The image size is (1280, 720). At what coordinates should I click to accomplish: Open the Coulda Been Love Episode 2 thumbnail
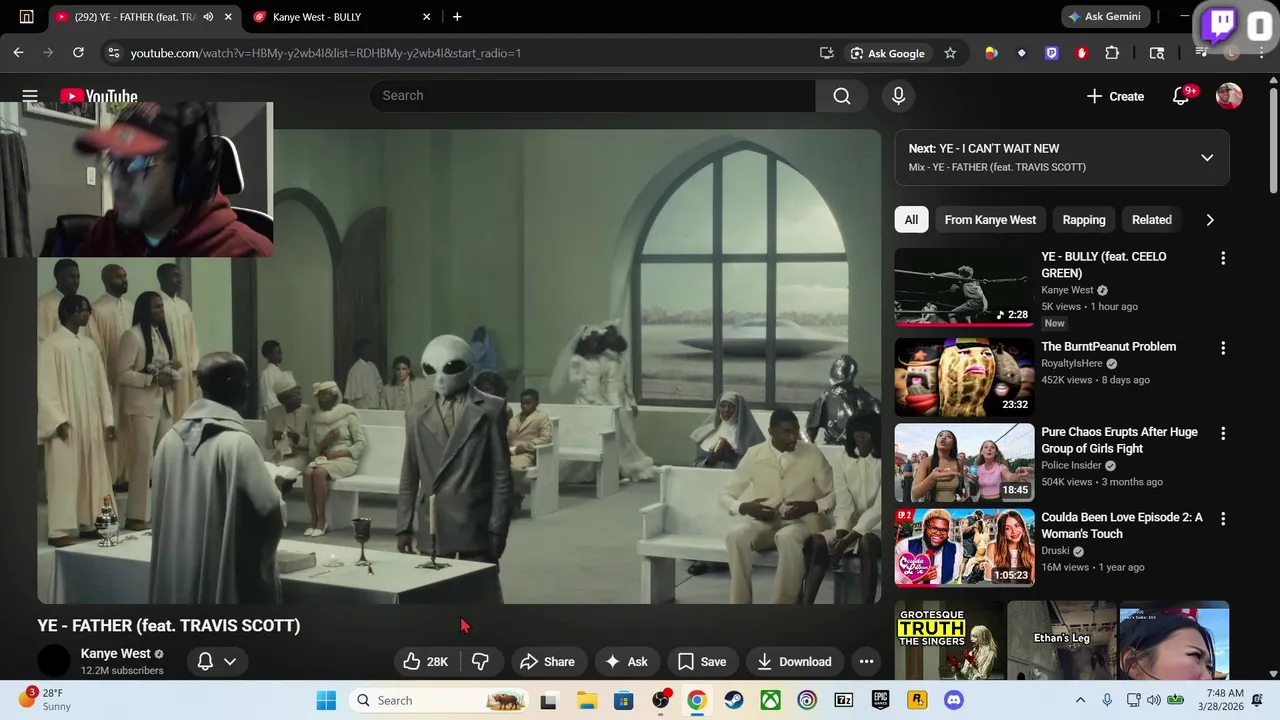(964, 547)
